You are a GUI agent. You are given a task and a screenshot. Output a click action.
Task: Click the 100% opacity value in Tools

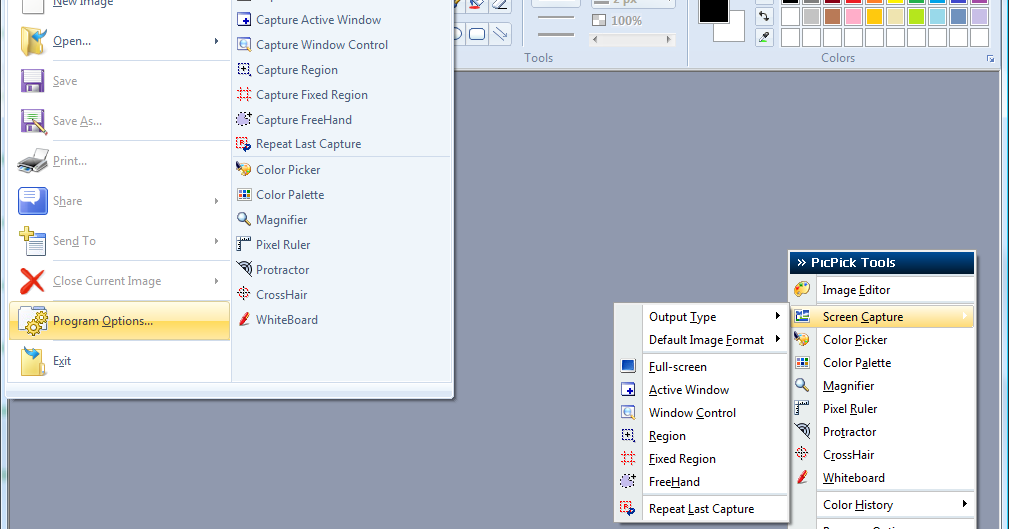coord(626,21)
